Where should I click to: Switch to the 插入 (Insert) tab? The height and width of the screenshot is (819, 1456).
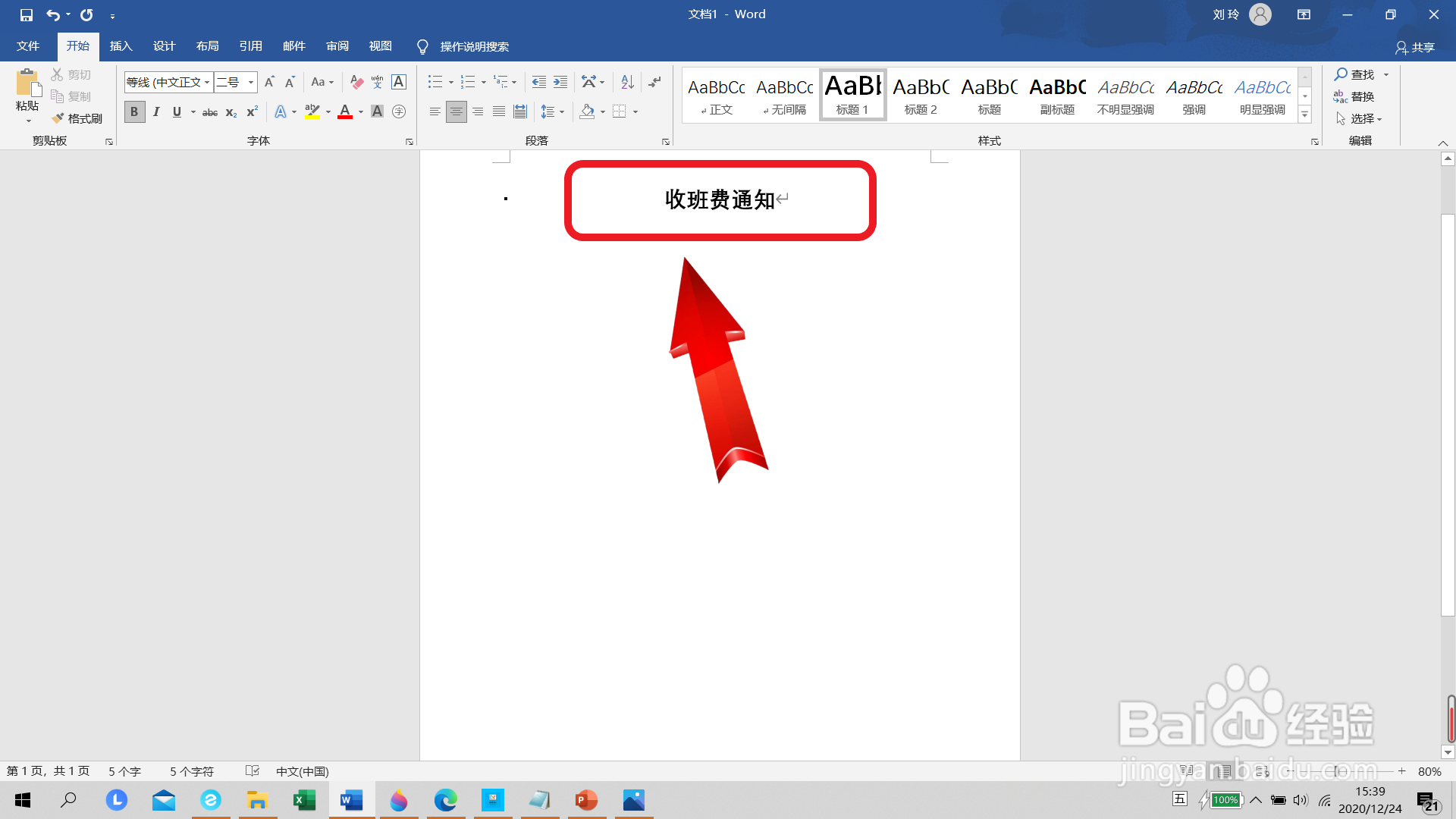coord(121,46)
